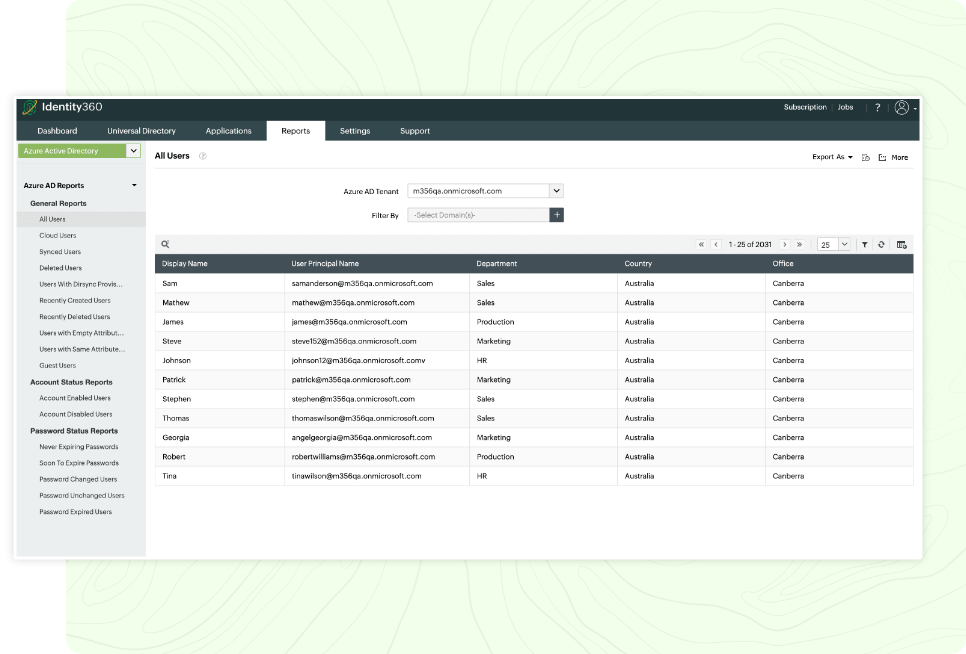This screenshot has height=654, width=966.
Task: Open Help via the question mark icon
Action: pos(878,107)
